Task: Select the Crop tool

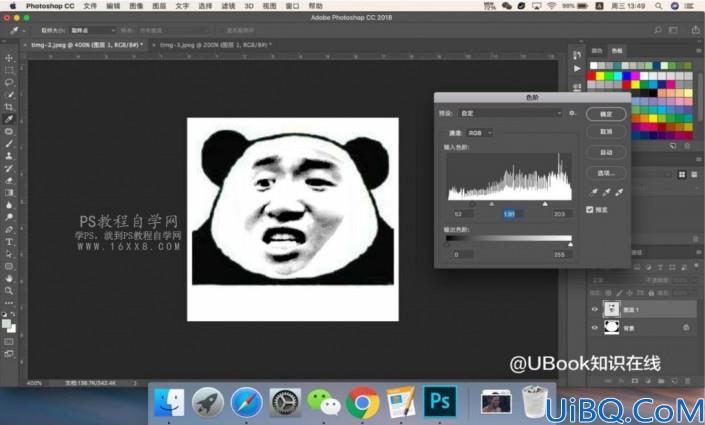Action: coord(9,107)
